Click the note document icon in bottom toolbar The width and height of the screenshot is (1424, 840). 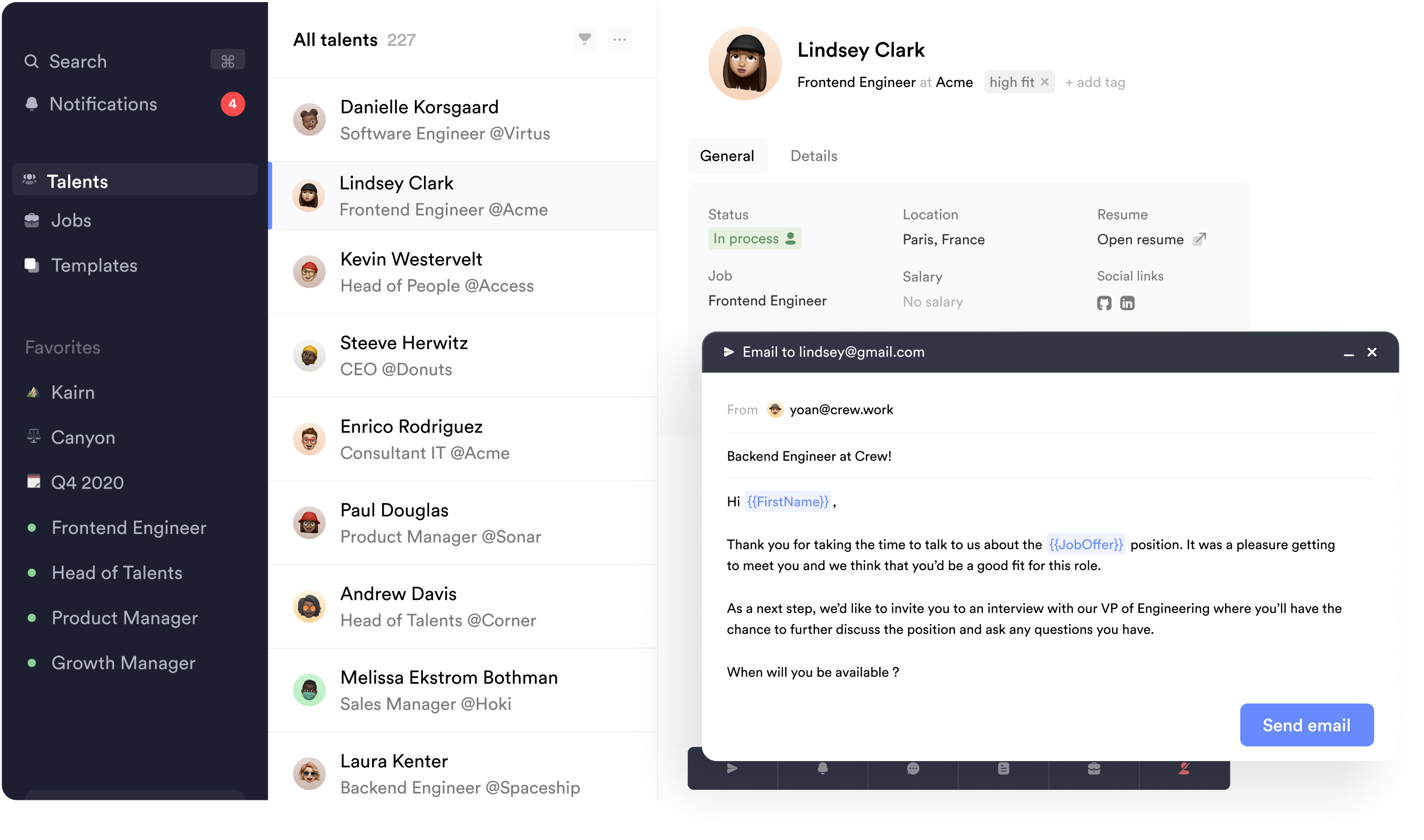click(x=1003, y=769)
